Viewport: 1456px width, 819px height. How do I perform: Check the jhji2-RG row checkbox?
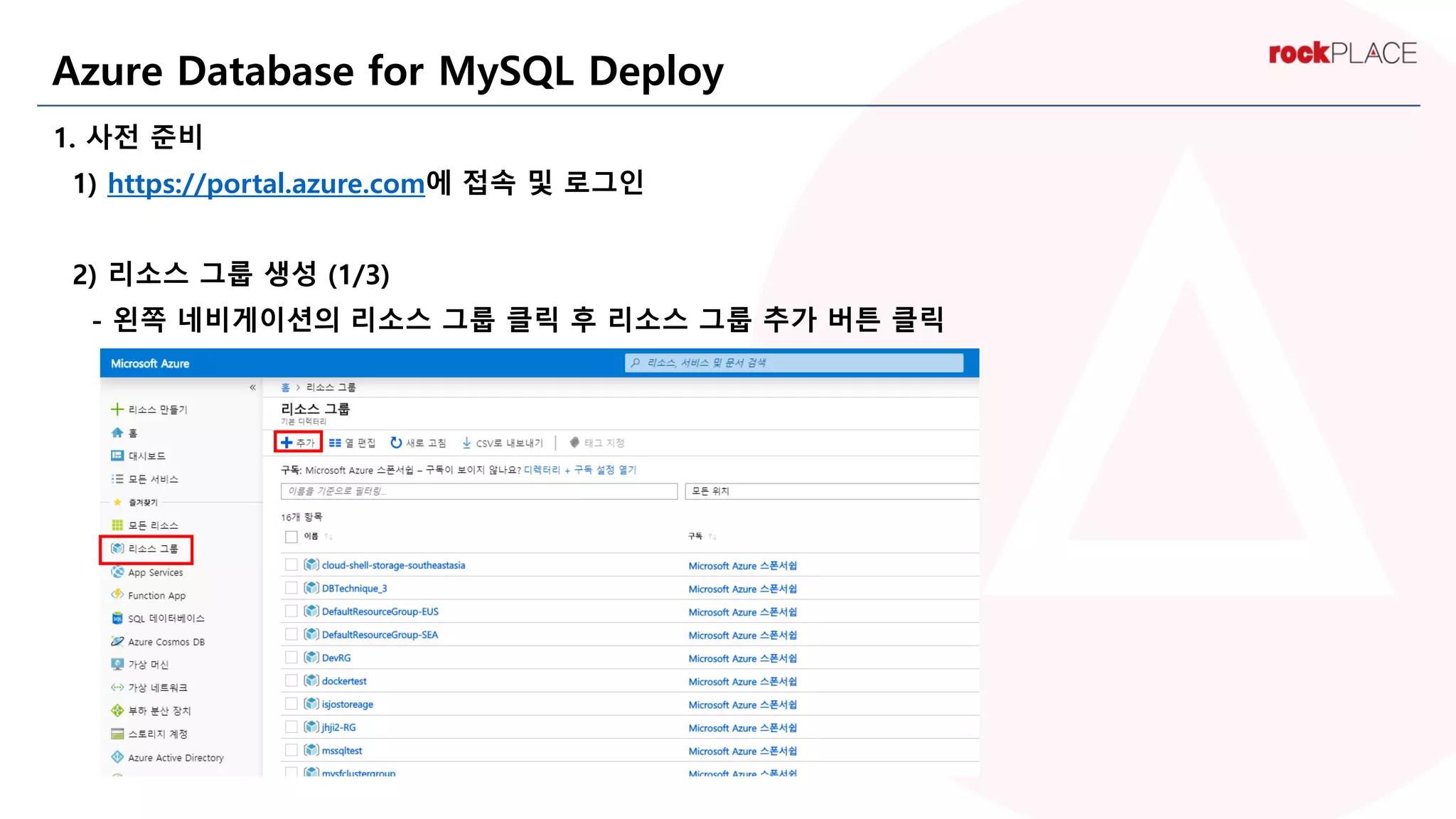click(x=291, y=727)
